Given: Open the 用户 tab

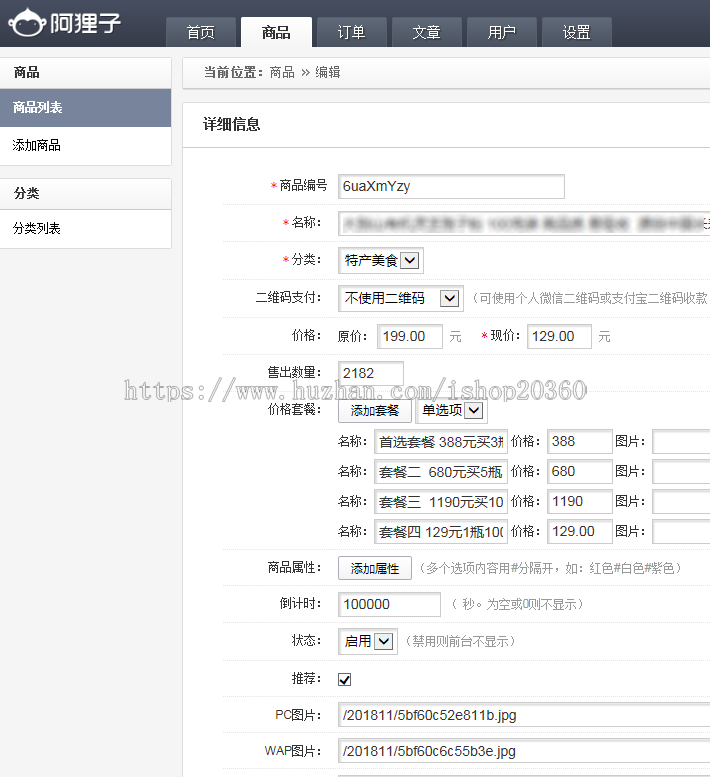Looking at the screenshot, I should 501,32.
